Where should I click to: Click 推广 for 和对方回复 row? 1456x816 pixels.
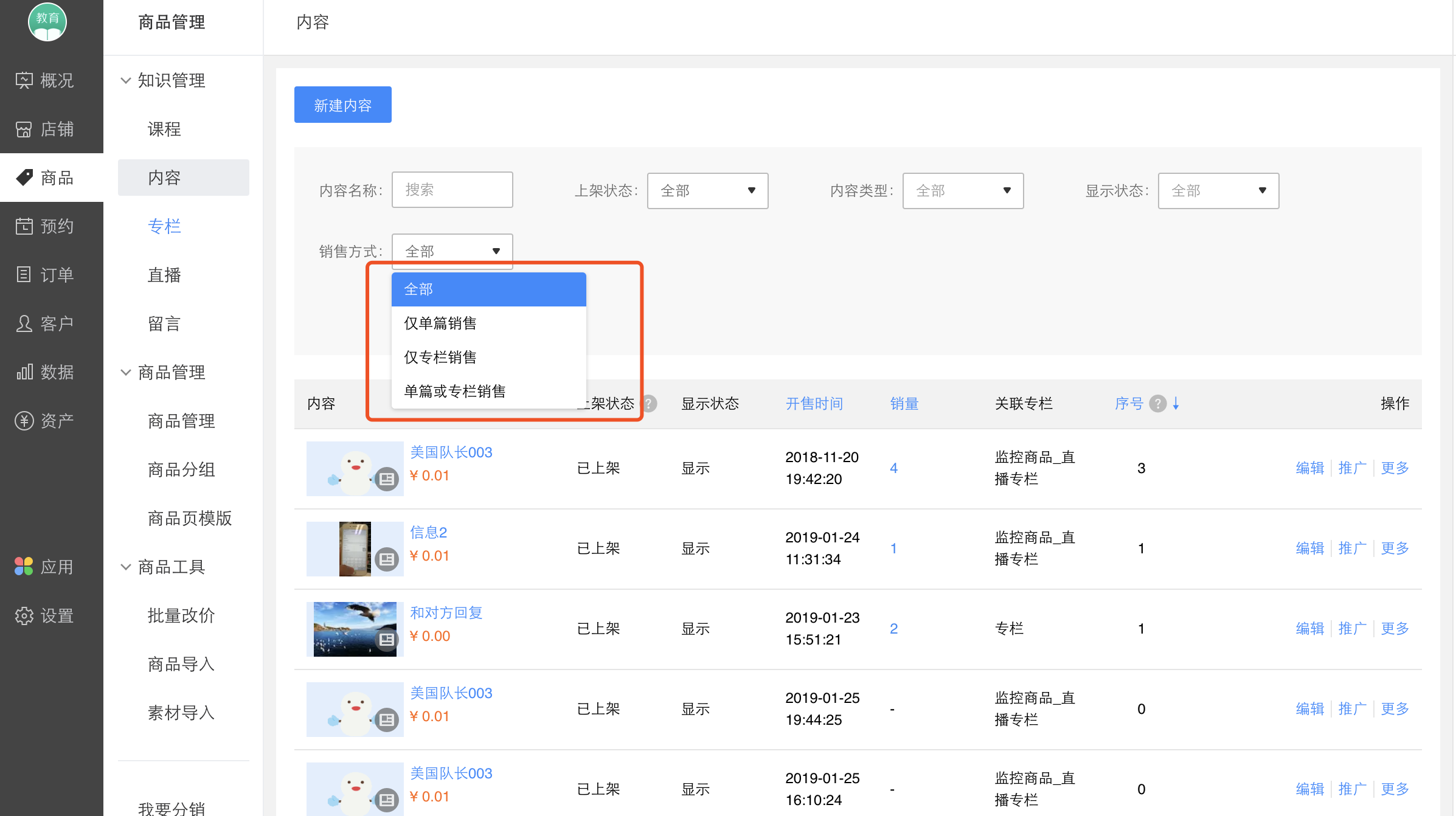1353,629
